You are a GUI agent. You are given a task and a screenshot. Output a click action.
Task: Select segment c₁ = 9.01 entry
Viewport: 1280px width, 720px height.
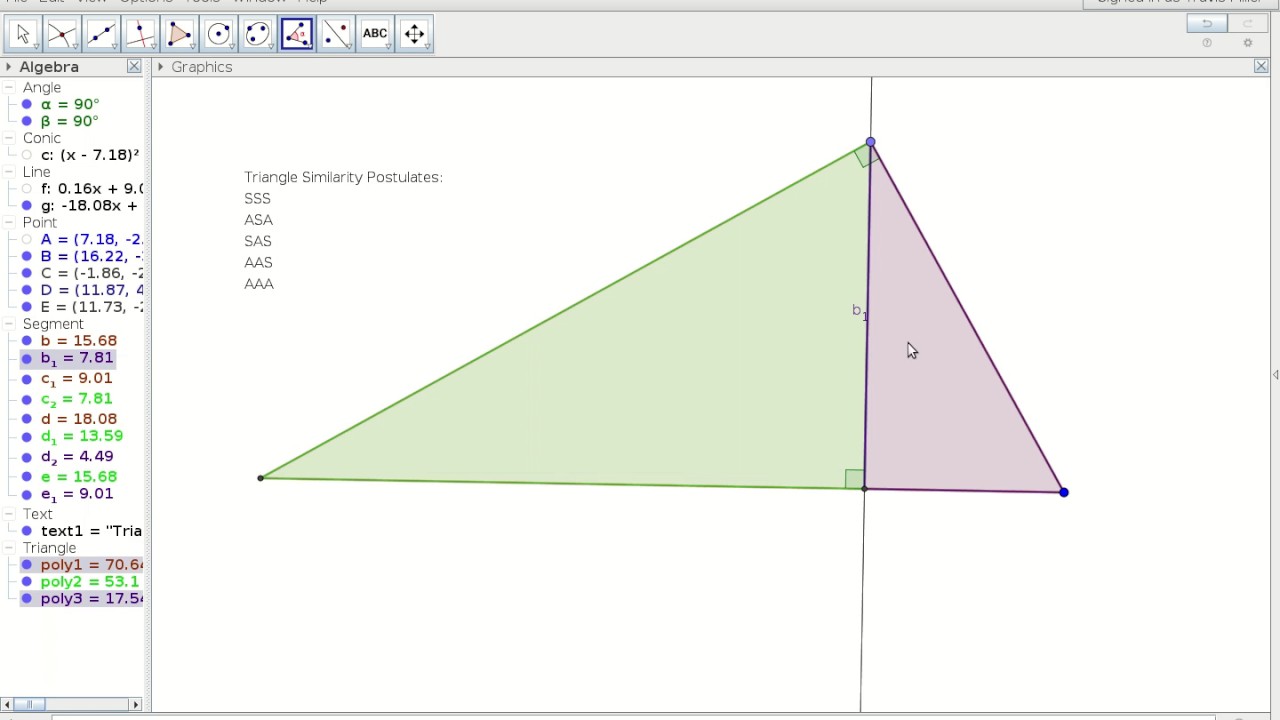point(76,379)
